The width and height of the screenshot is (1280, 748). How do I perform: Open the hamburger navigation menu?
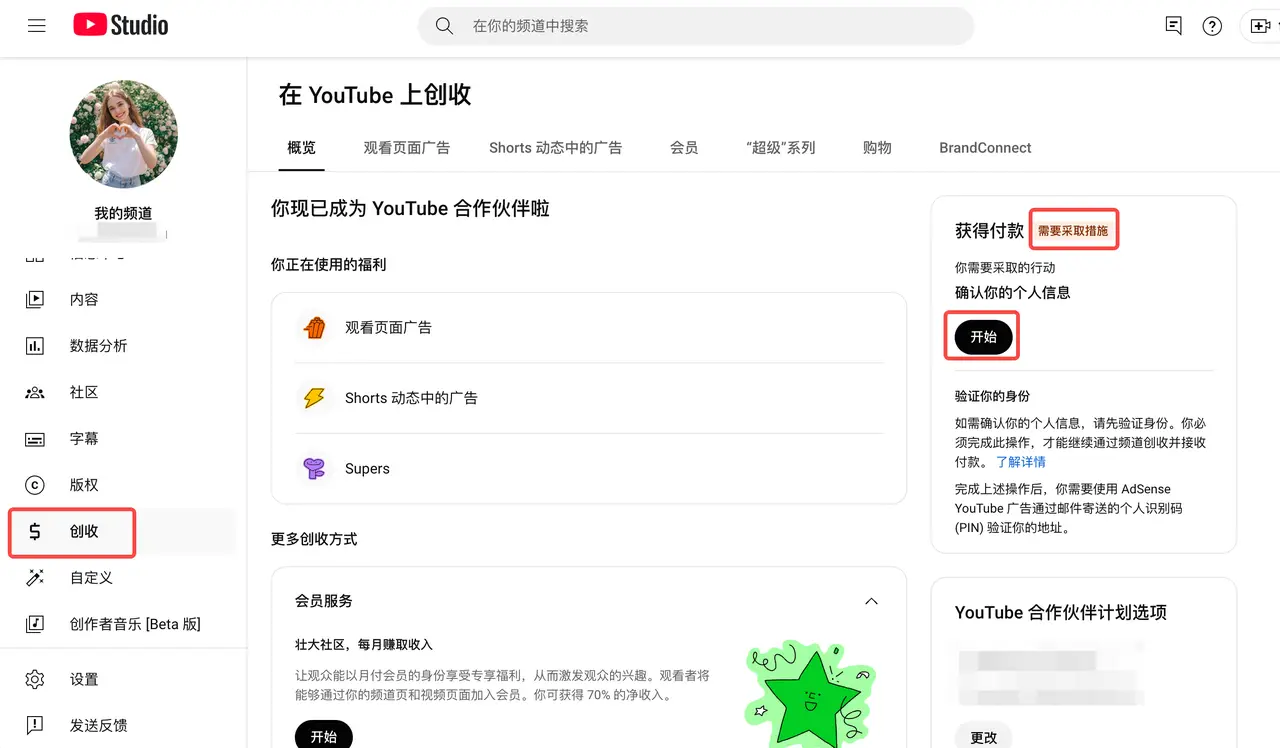click(37, 26)
